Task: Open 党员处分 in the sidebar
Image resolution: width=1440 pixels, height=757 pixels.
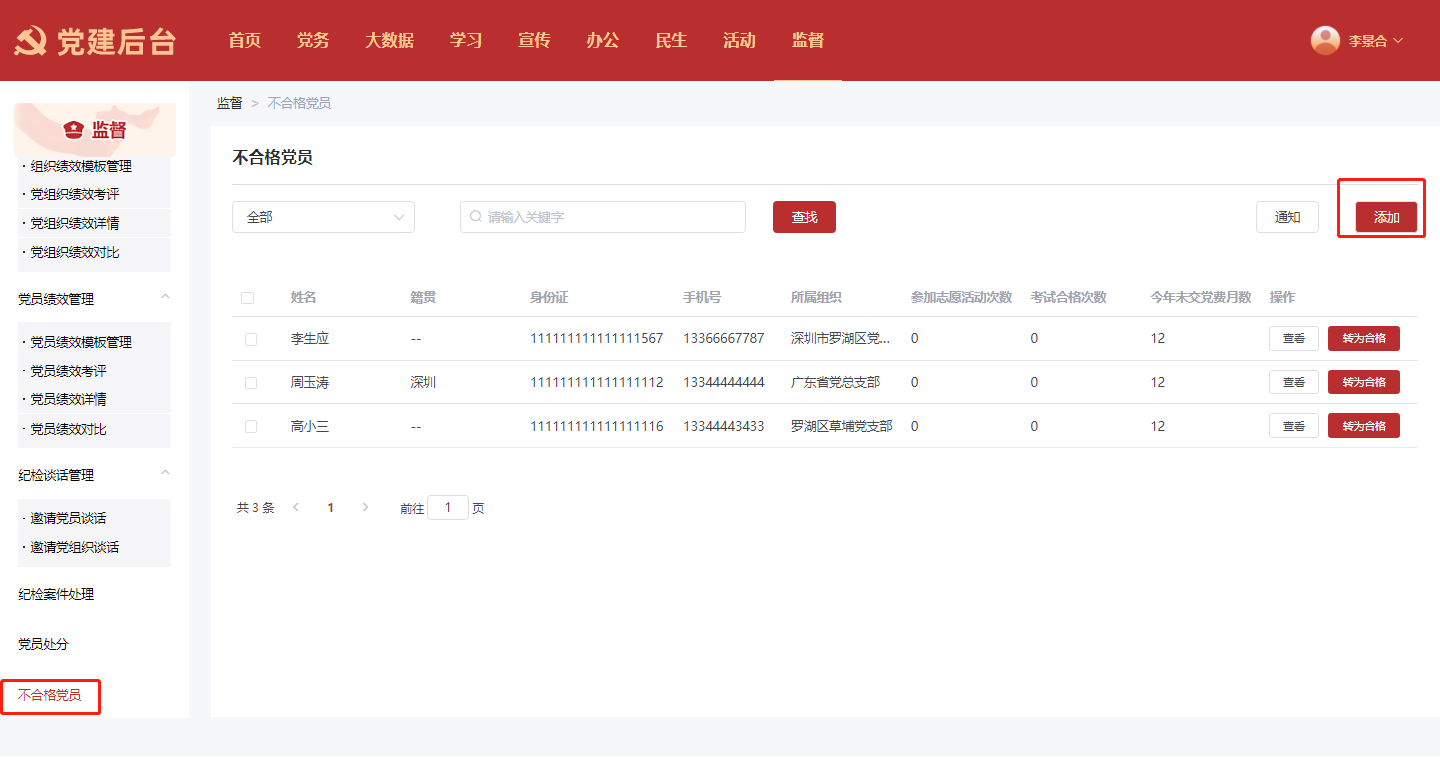Action: click(x=44, y=644)
